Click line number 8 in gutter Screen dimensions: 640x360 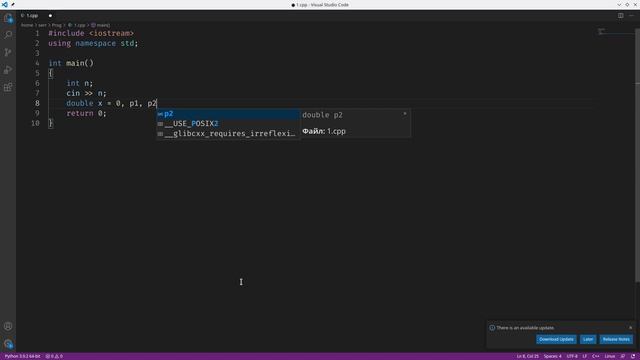37,103
